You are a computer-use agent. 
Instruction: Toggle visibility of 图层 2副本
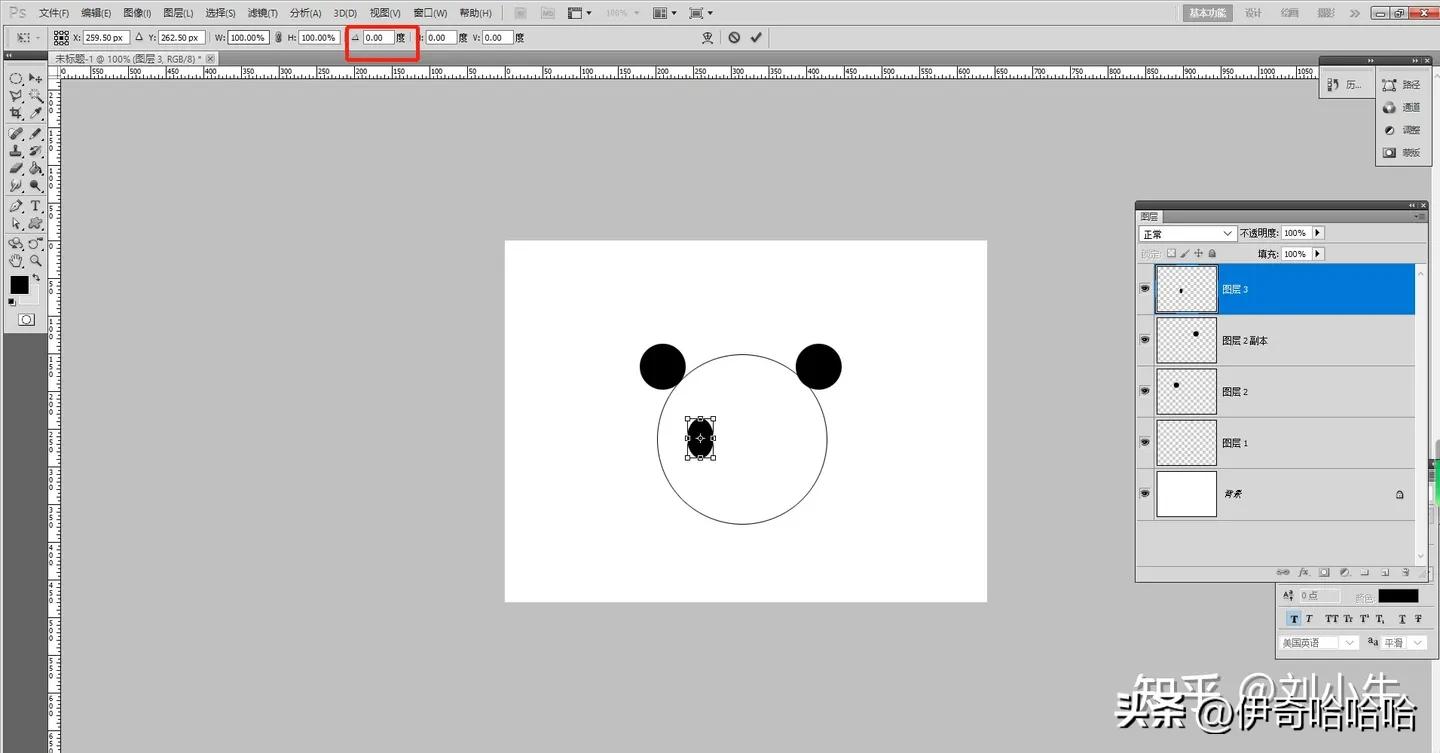point(1144,340)
